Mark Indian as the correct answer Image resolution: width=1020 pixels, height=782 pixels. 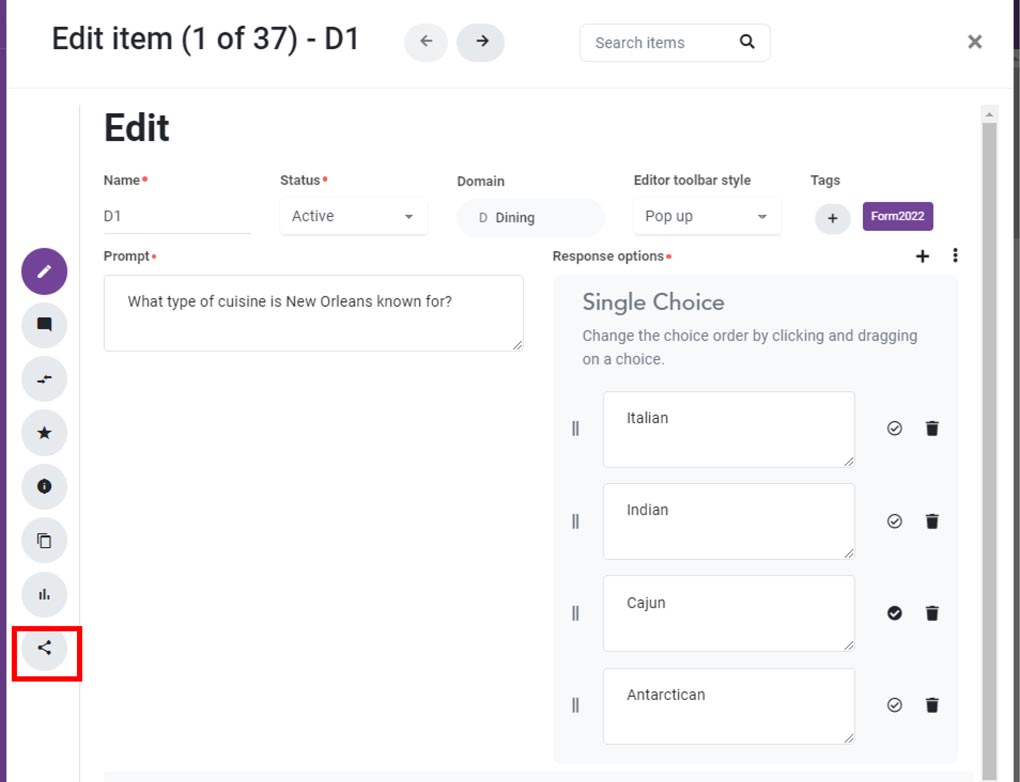point(895,521)
